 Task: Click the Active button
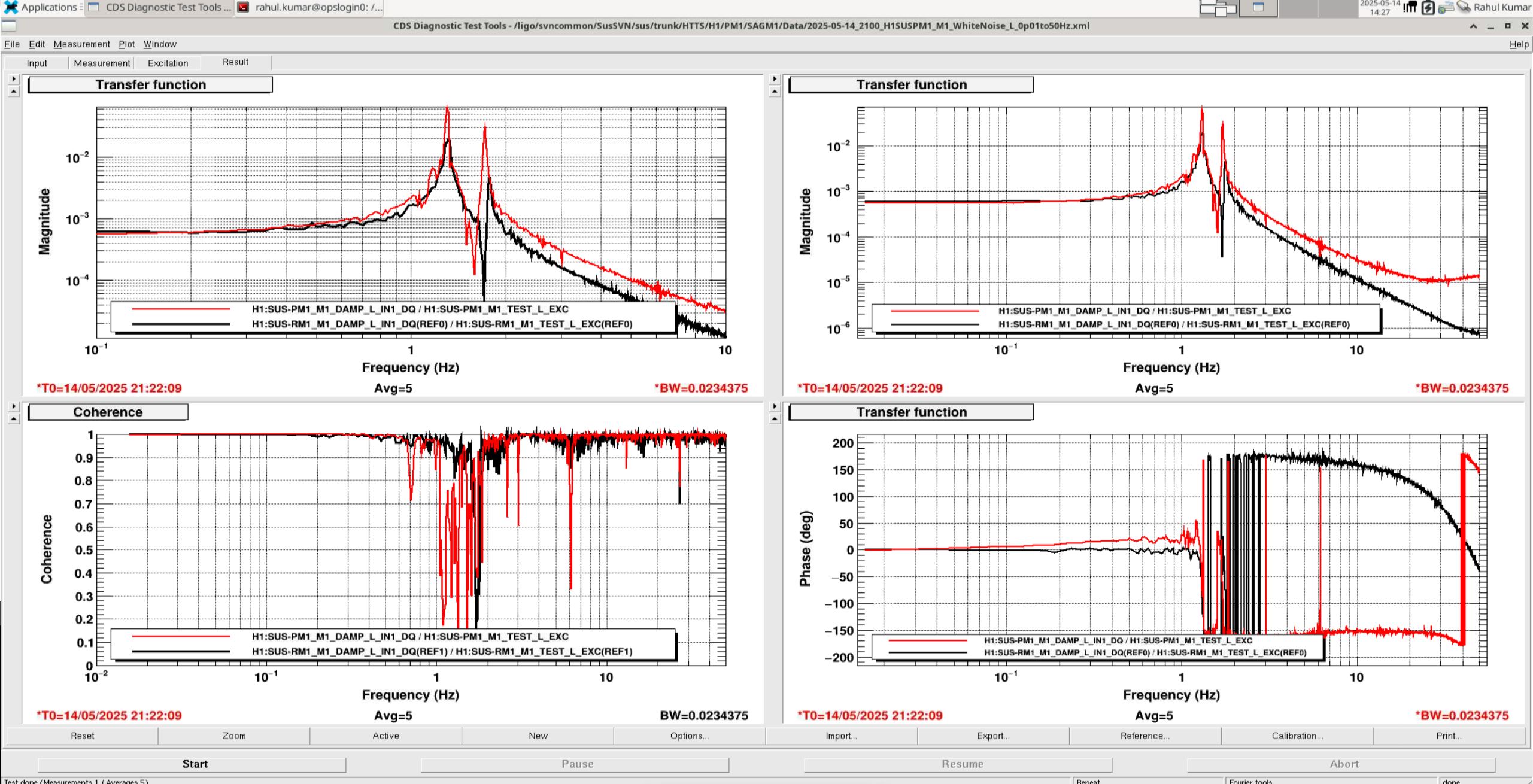[x=386, y=736]
